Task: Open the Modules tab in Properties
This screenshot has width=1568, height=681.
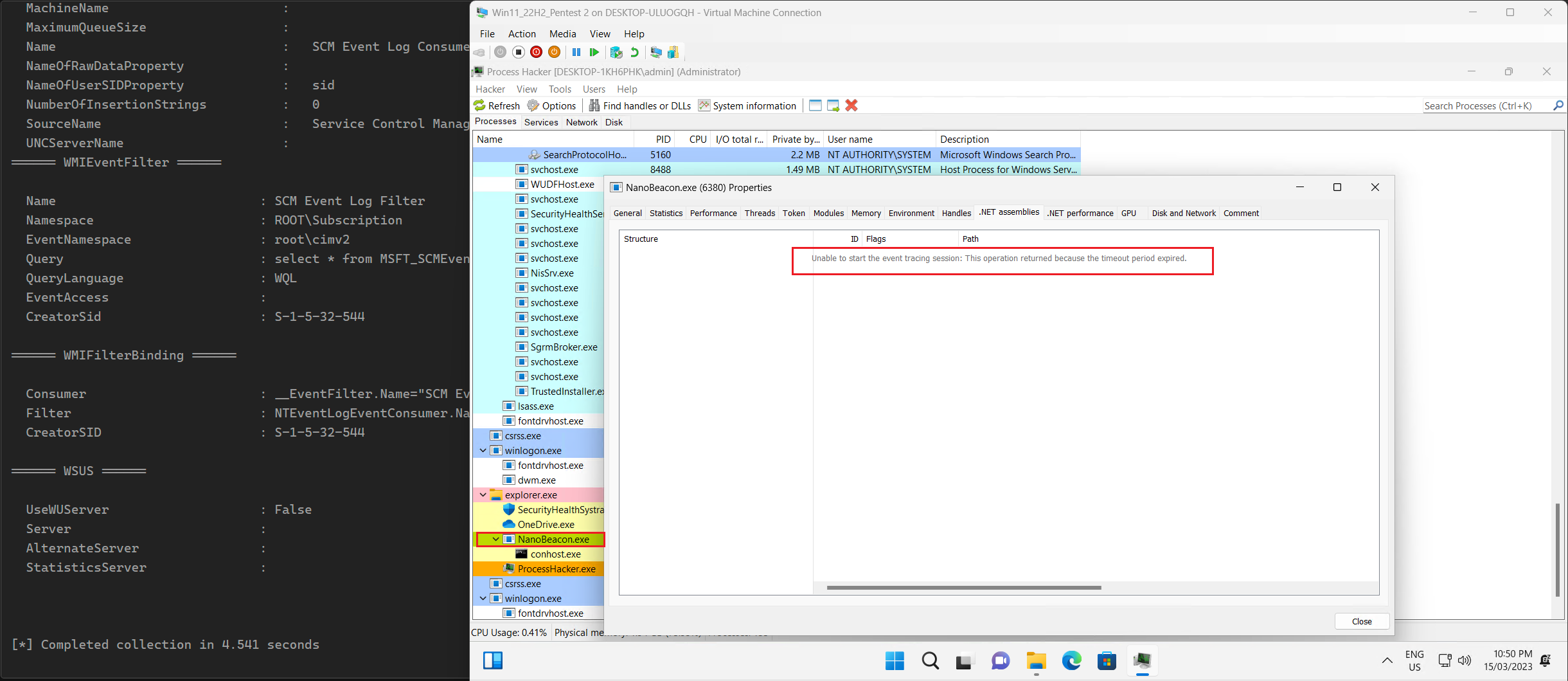Action: pos(828,213)
